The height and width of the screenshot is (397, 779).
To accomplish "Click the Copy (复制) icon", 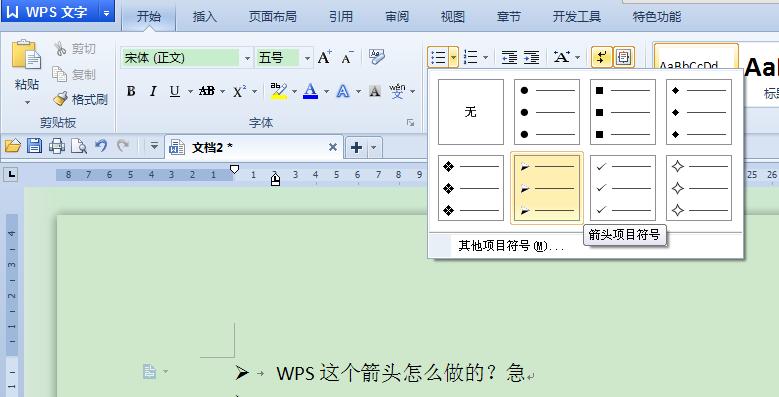I will pyautogui.click(x=60, y=74).
